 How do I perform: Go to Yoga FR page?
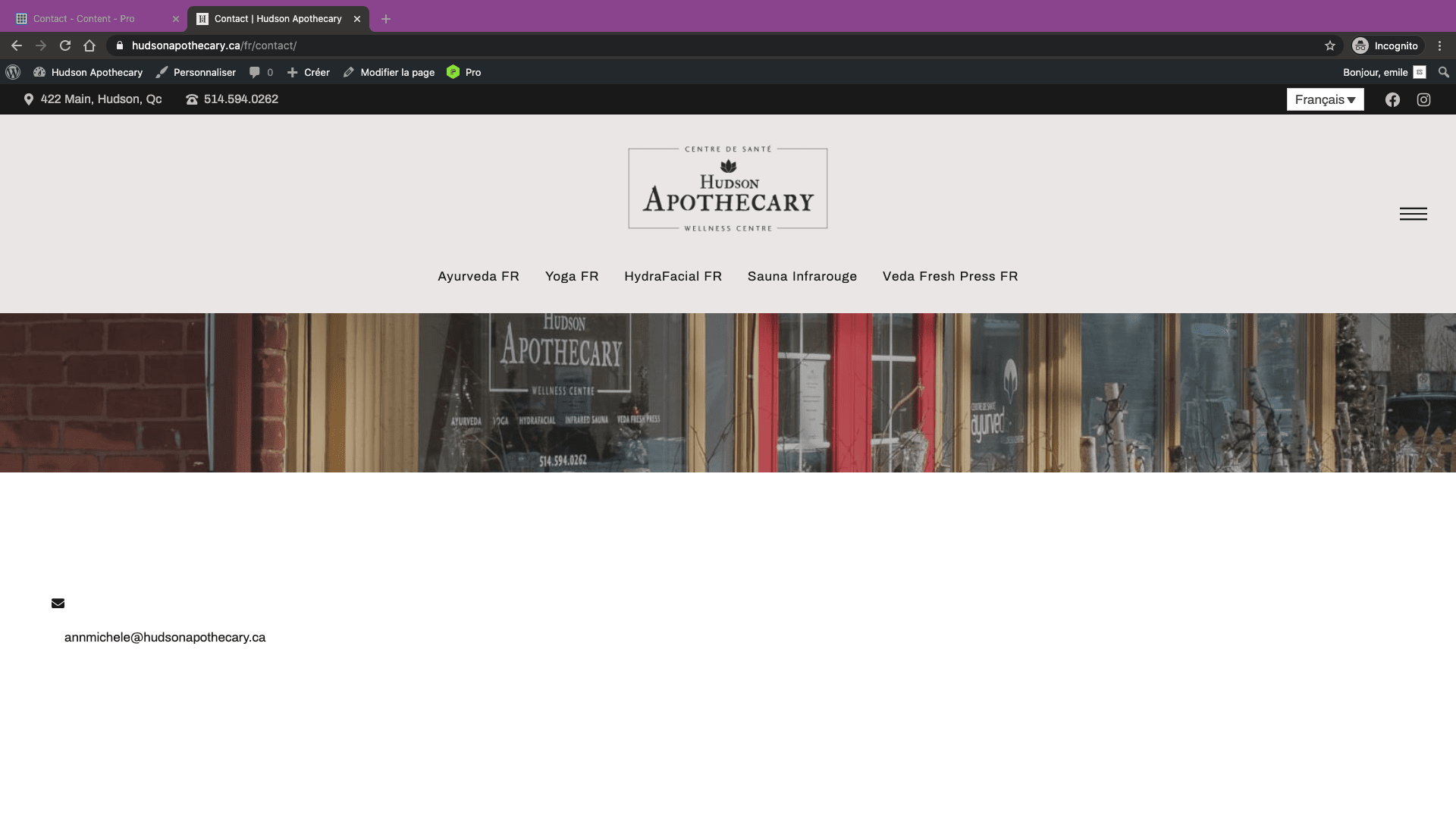coord(572,276)
